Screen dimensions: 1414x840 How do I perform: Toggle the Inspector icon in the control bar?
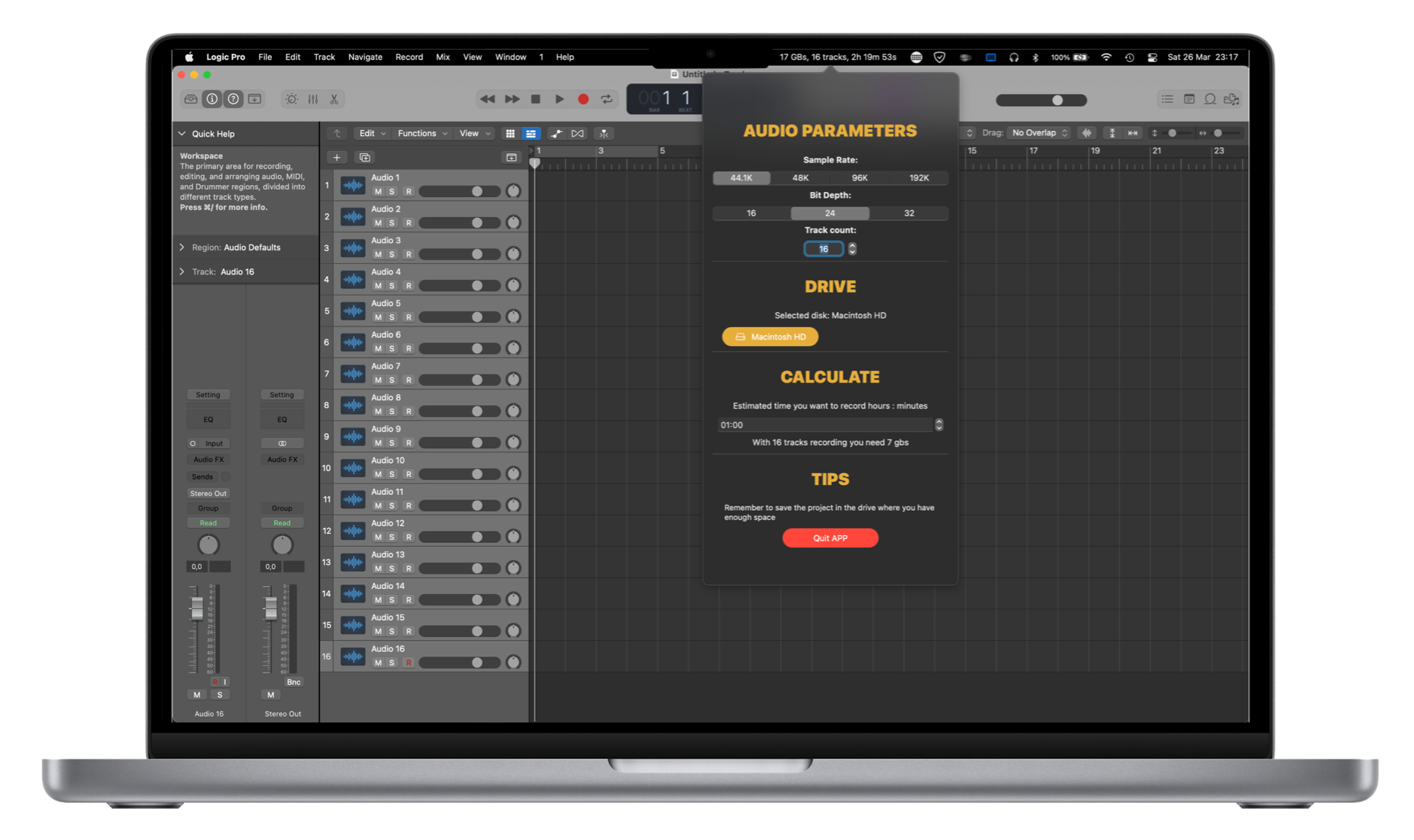(x=212, y=99)
